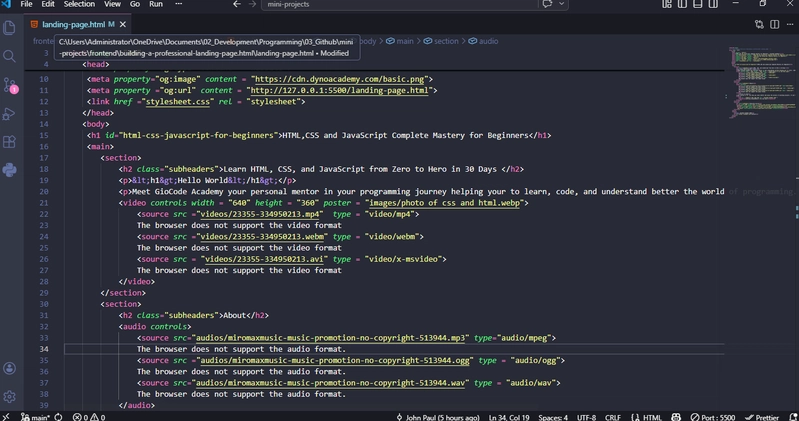Click line number 15 in the gutter
This screenshot has height=421, width=799.
tap(44, 136)
